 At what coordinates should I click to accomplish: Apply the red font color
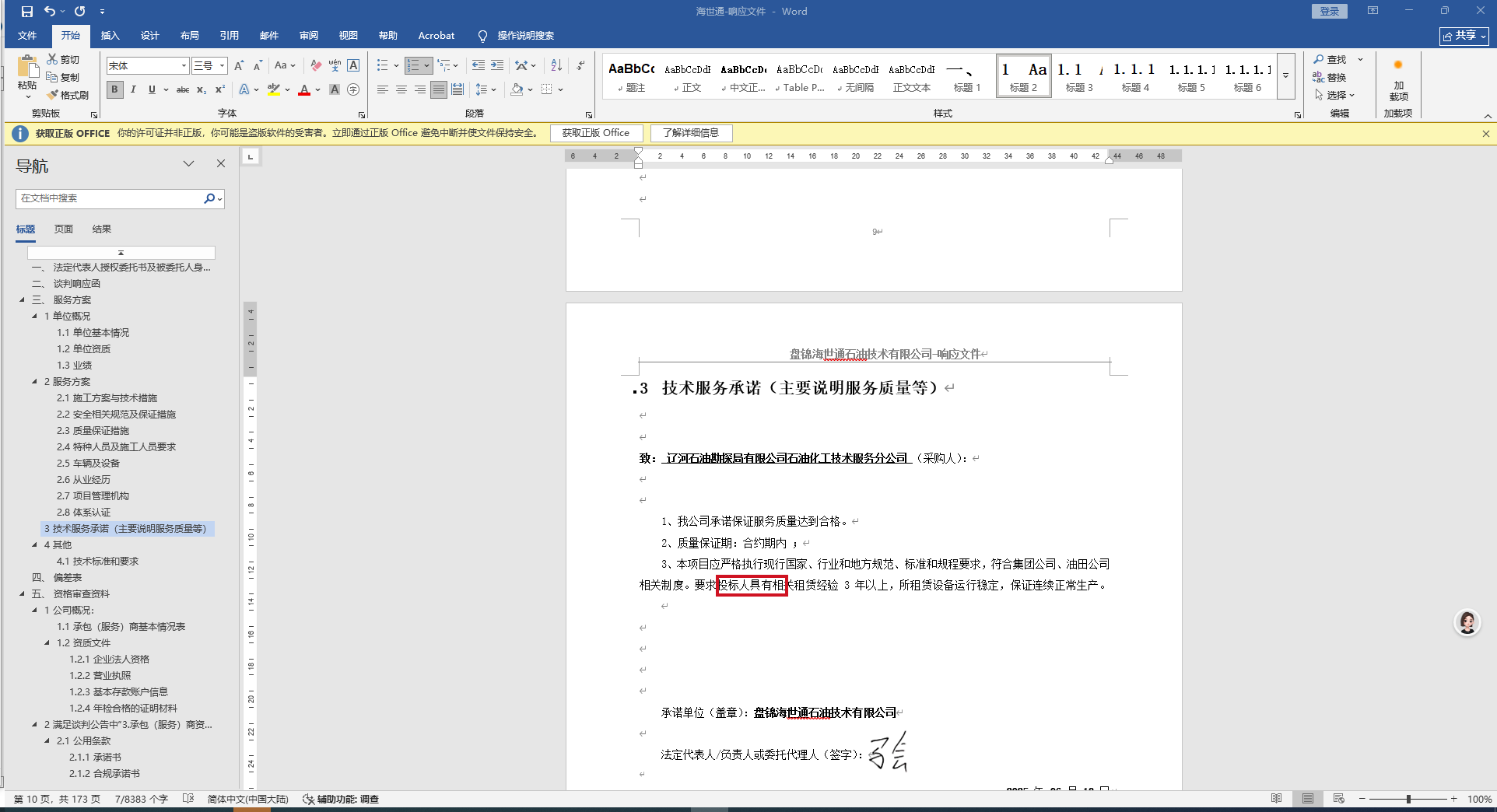point(304,89)
